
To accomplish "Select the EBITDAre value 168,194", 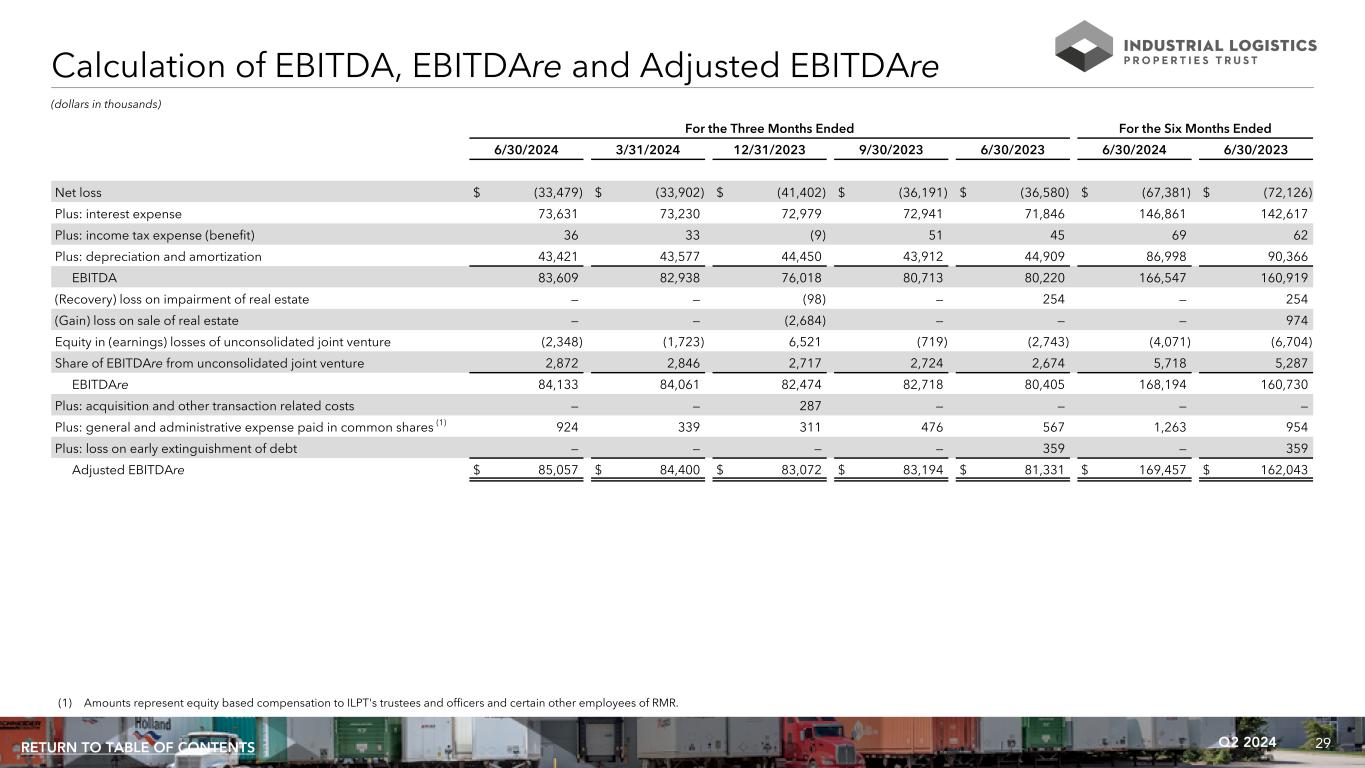I will [1162, 385].
